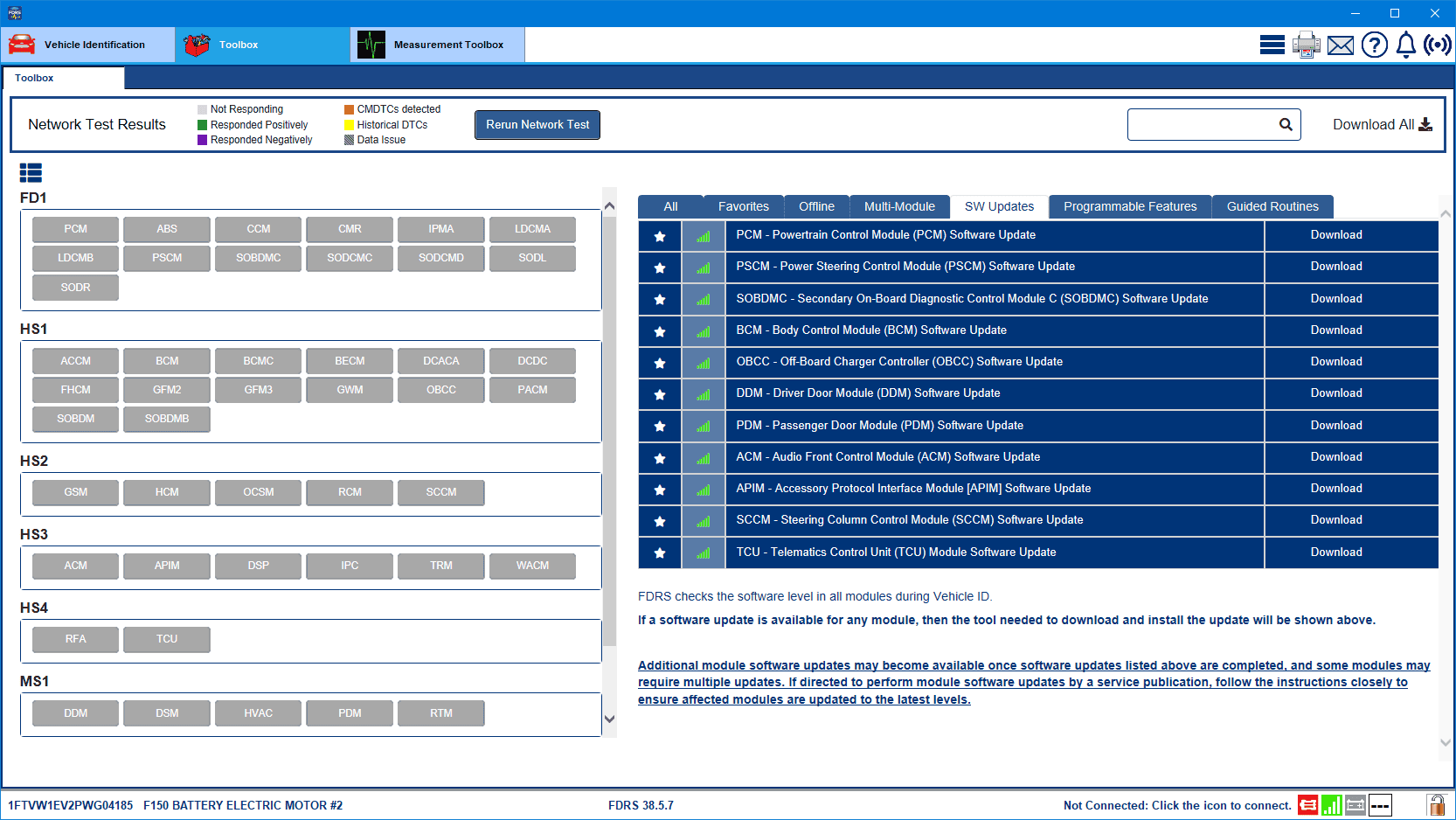Click Download All
This screenshot has height=820, width=1456.
(1382, 125)
